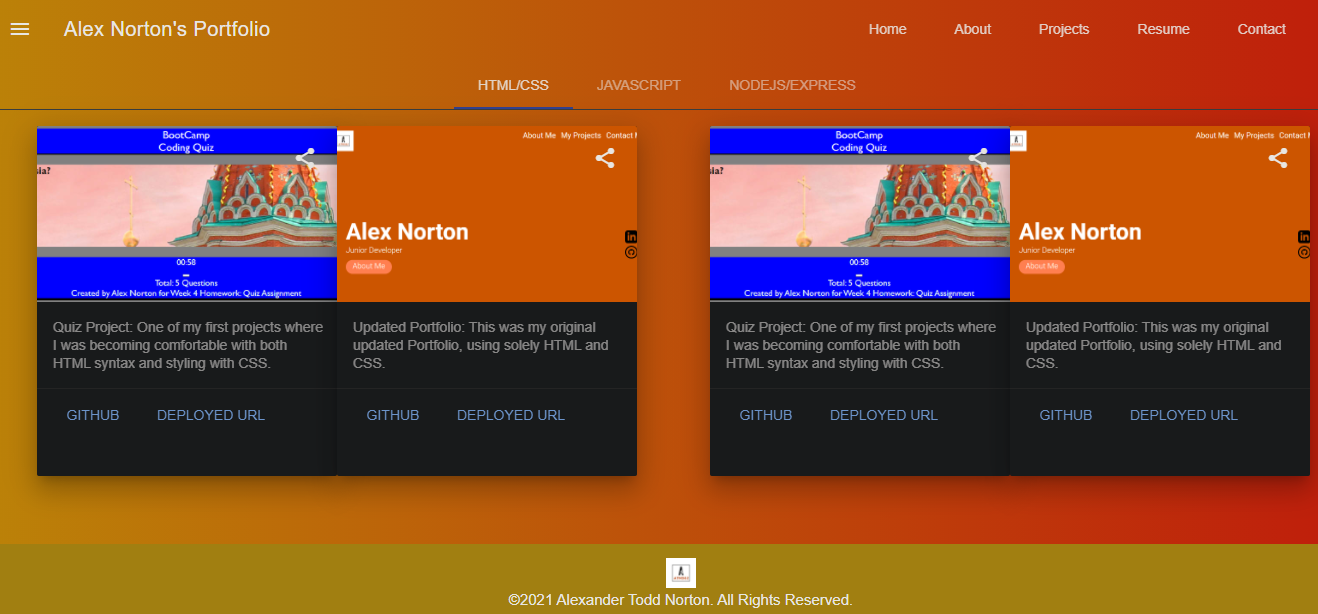Open the NODEJS/EXPRESS tab
1318x614 pixels.
coord(793,85)
